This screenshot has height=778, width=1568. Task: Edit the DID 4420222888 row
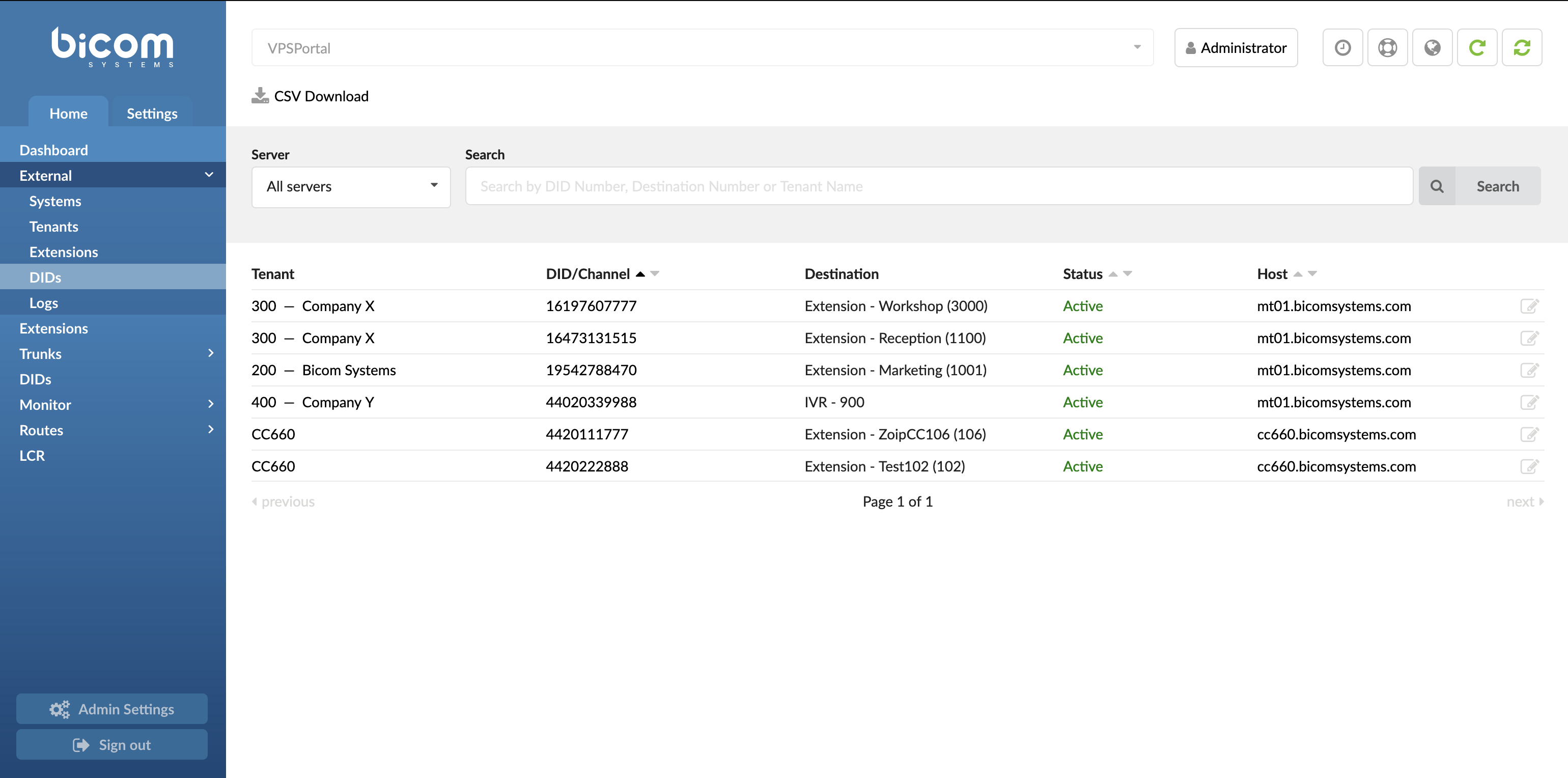tap(1529, 466)
